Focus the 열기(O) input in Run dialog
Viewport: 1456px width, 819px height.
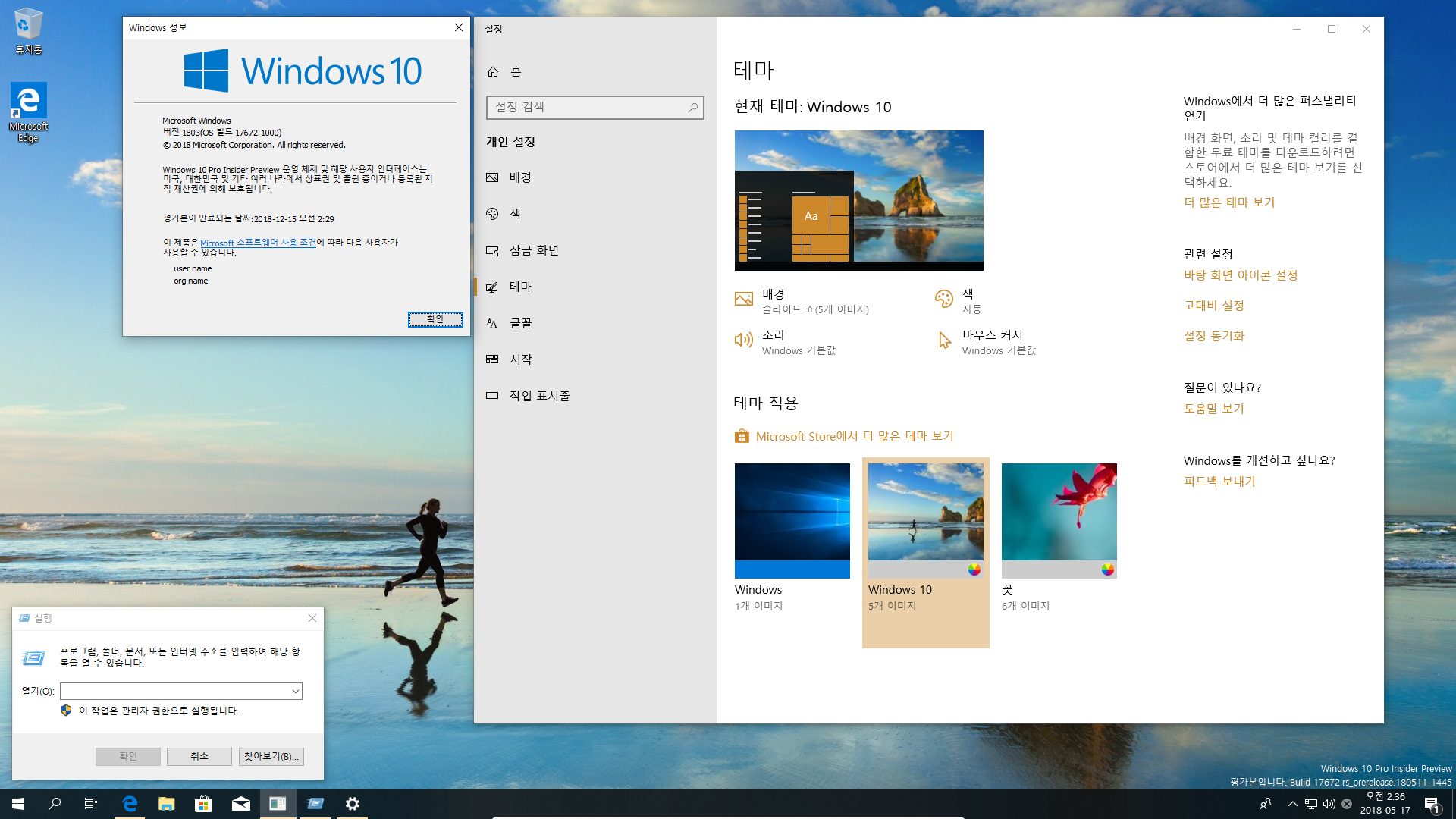181,692
